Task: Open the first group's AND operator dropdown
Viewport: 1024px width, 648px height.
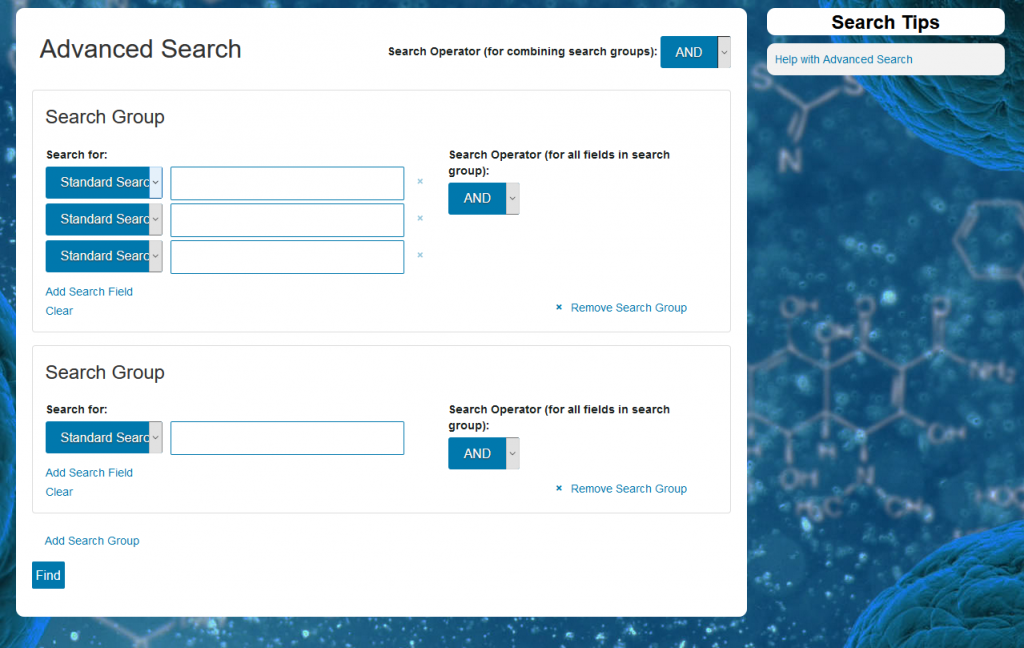Action: coord(484,199)
